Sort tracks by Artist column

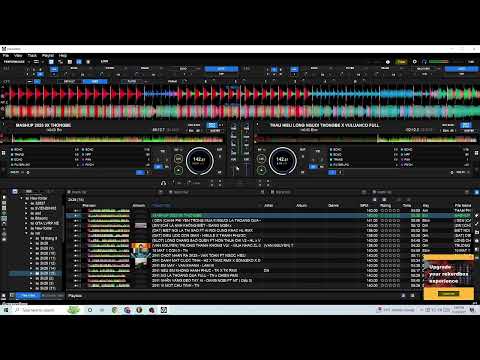coord(269,205)
